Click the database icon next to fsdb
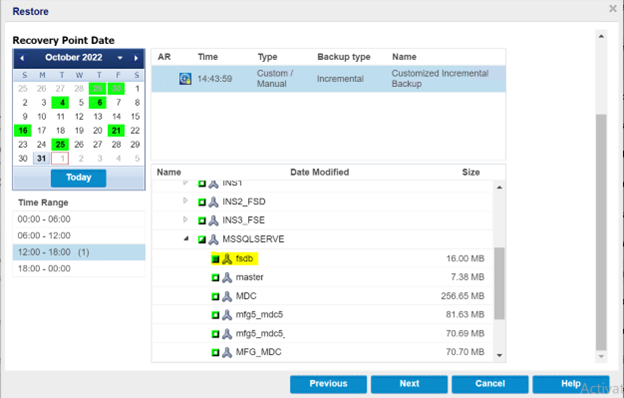Image resolution: width=624 pixels, height=398 pixels. coord(227,259)
